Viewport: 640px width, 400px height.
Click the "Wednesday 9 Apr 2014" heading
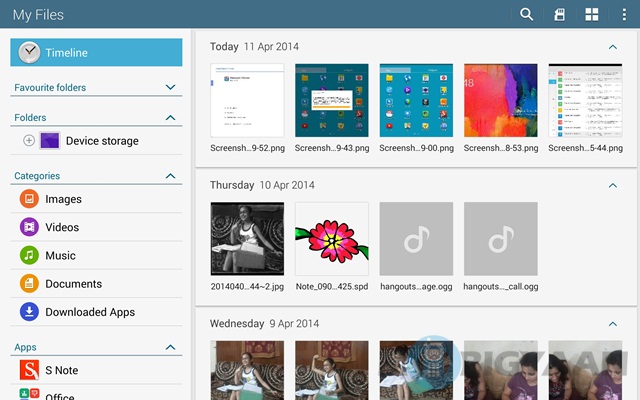264,324
